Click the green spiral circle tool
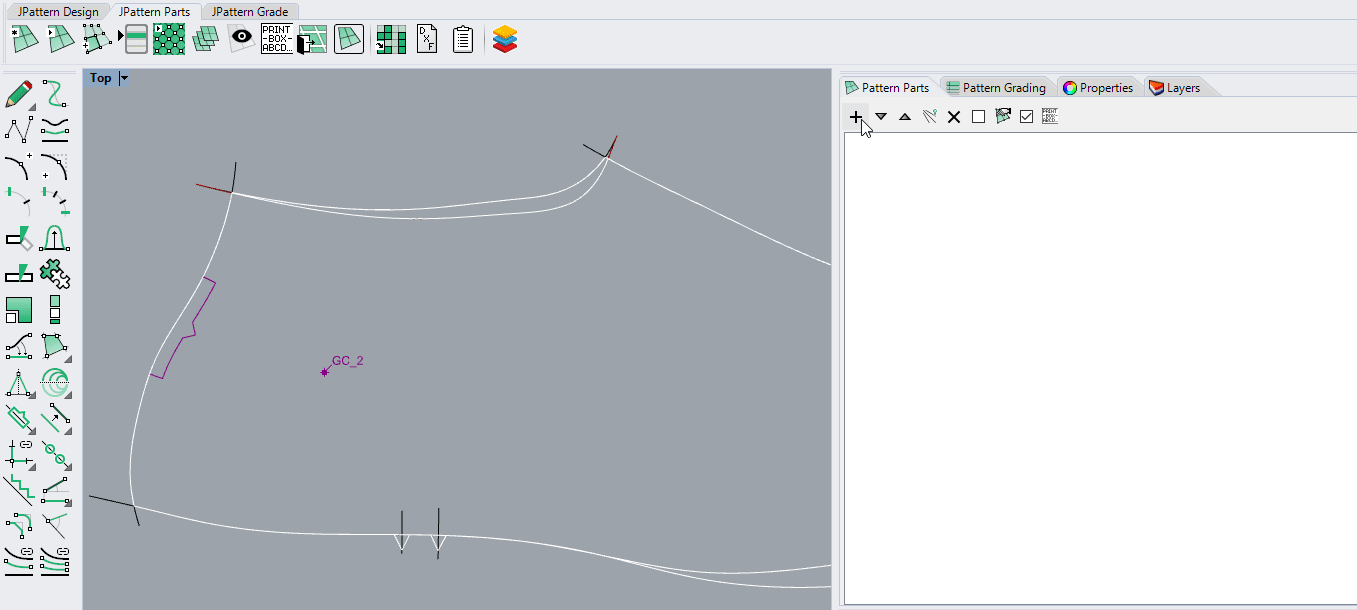Screen dimensions: 1357x610 55,381
